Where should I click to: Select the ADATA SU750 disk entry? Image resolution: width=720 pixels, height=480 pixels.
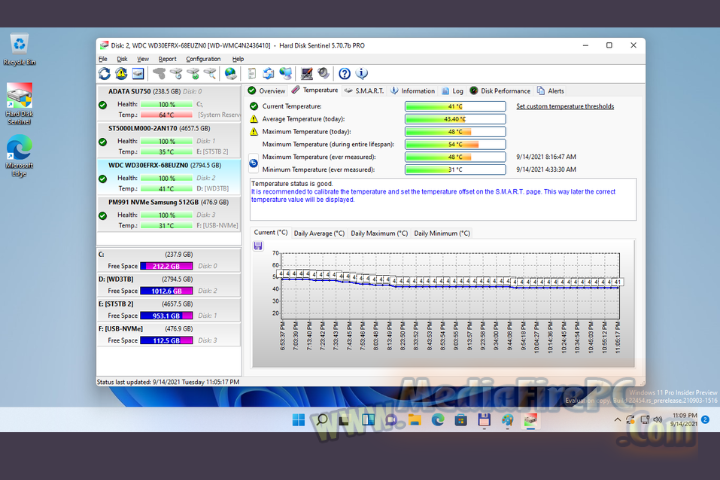tap(169, 103)
